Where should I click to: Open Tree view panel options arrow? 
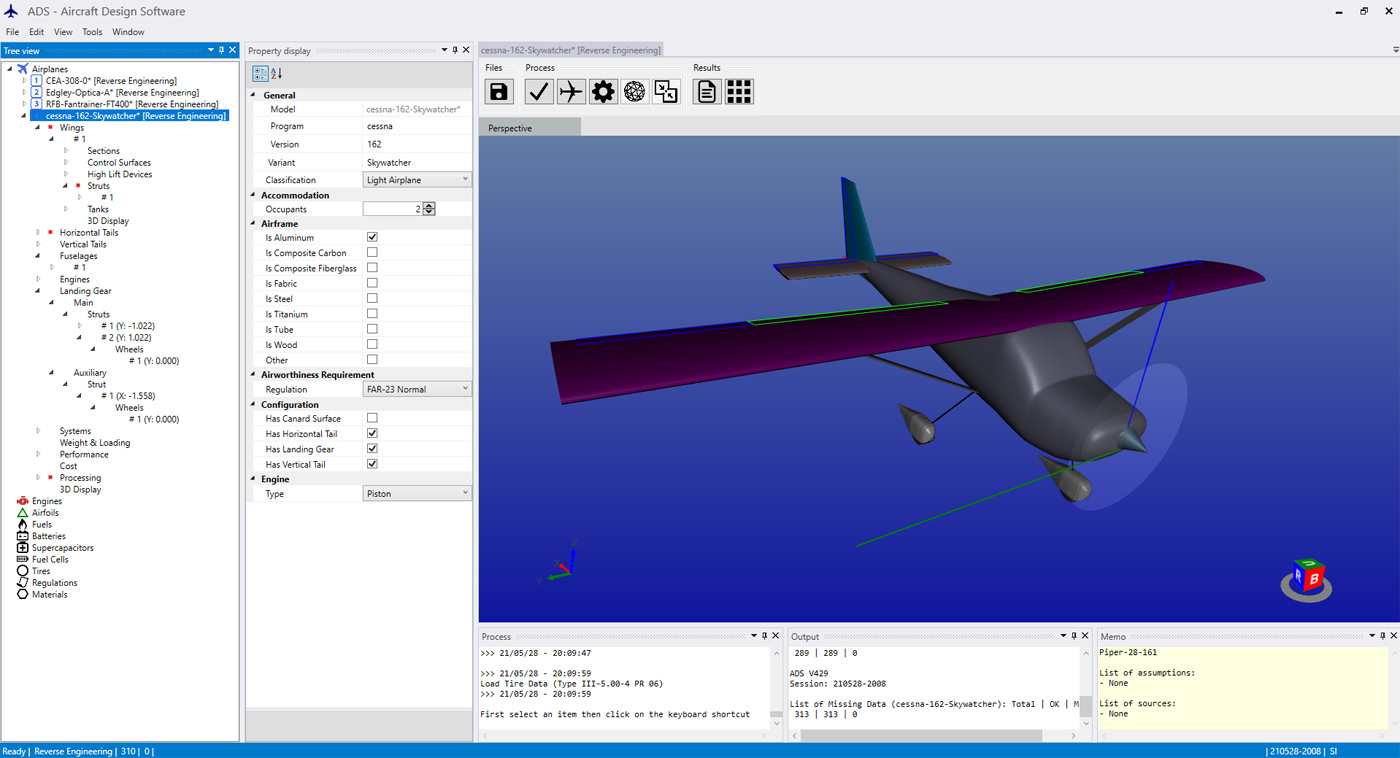pyautogui.click(x=210, y=50)
